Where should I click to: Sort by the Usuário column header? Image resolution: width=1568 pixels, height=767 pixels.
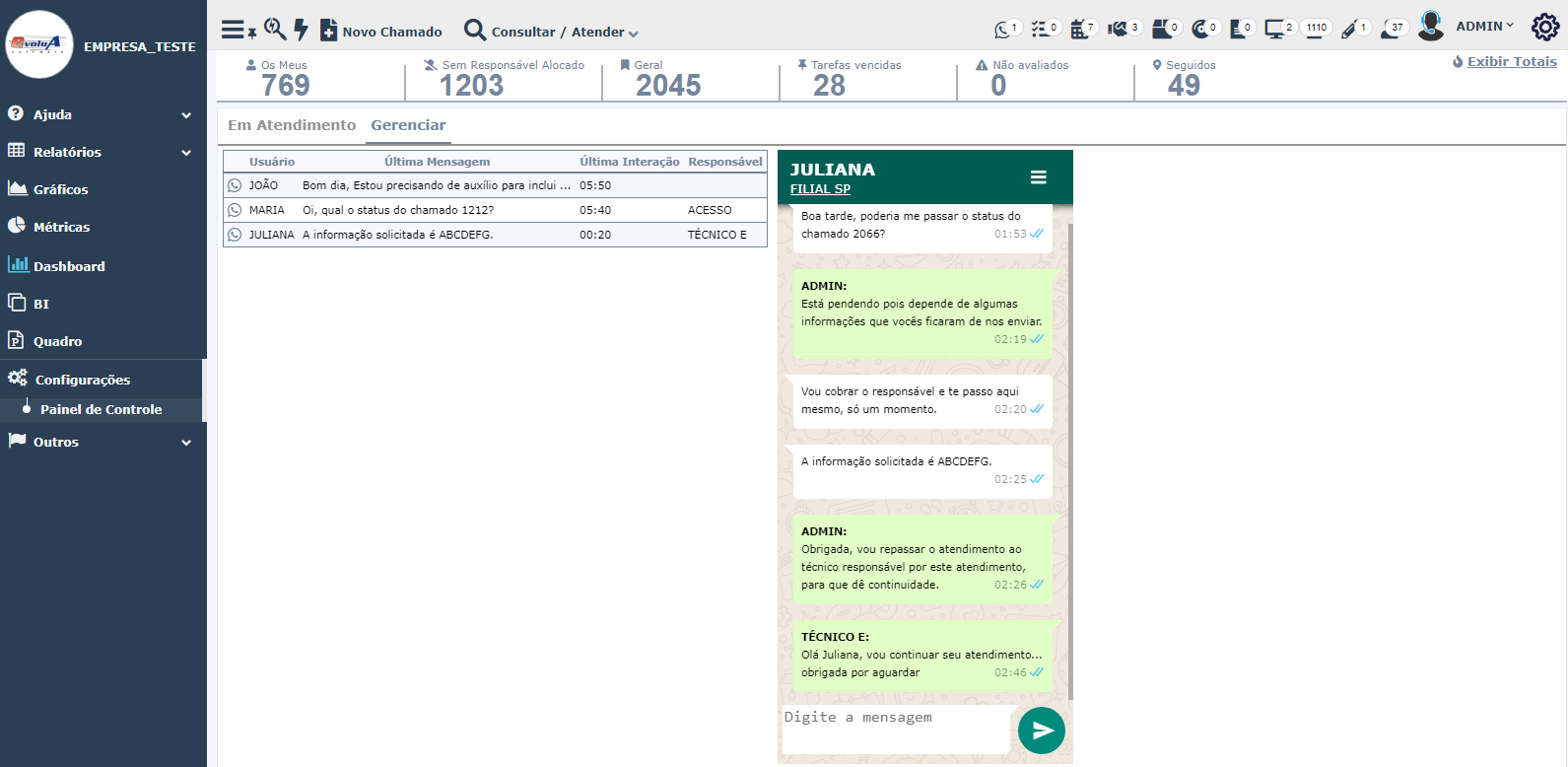coord(272,162)
